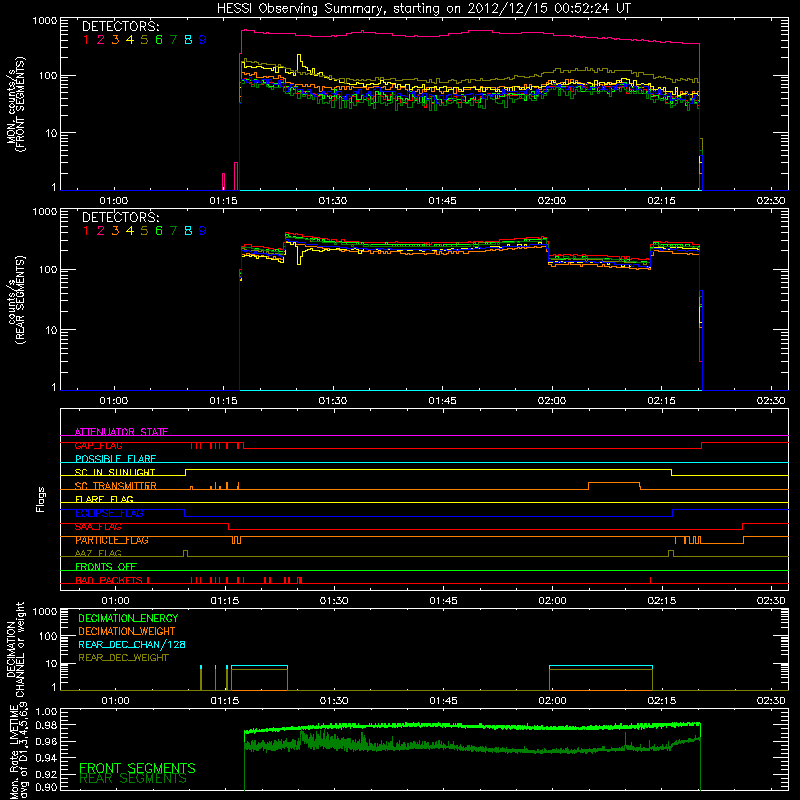Click the PARTICLE_FLAG label
The height and width of the screenshot is (800, 800).
tap(112, 540)
